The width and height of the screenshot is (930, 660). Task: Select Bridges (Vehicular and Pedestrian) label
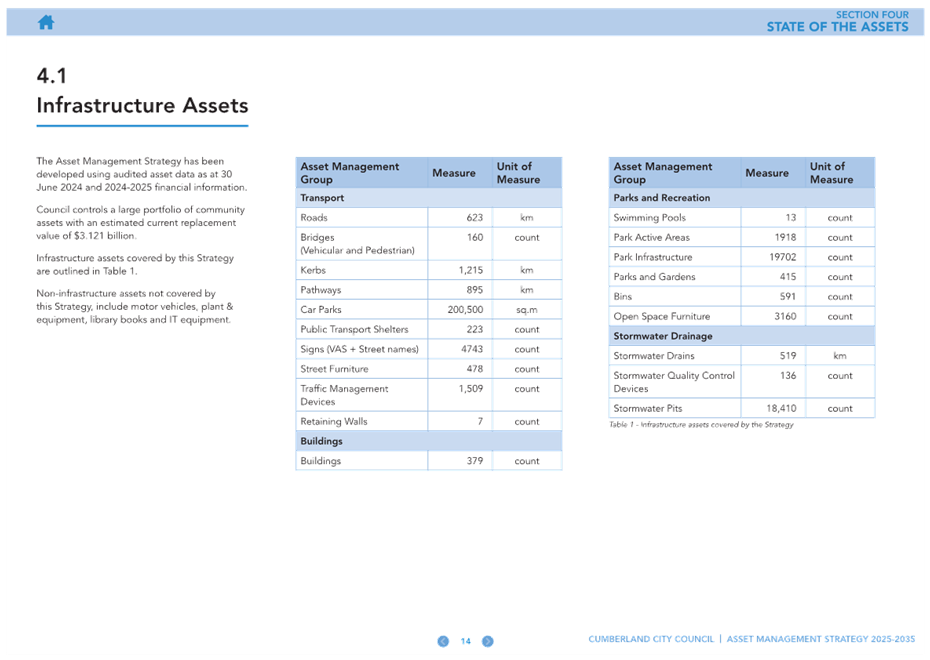[357, 244]
